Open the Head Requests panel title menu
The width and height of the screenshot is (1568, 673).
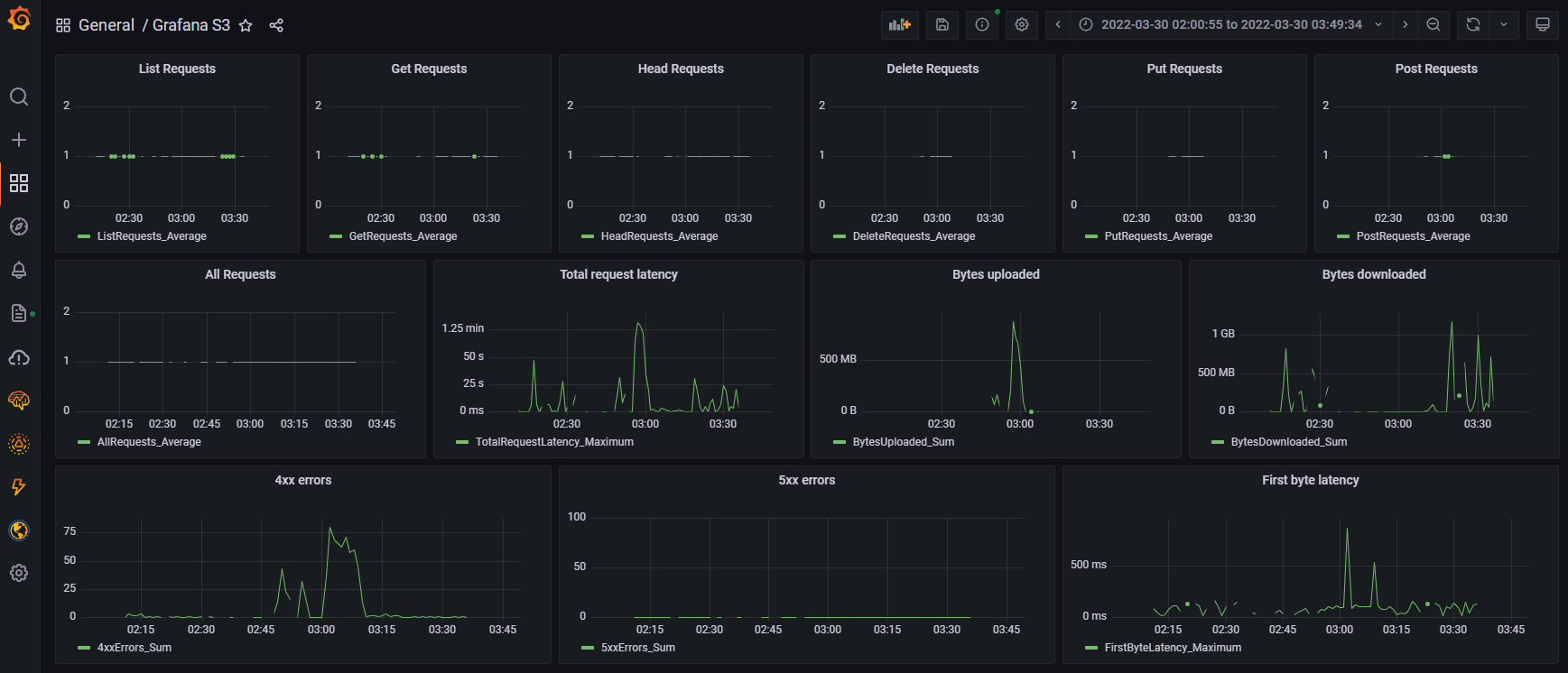pyautogui.click(x=681, y=69)
